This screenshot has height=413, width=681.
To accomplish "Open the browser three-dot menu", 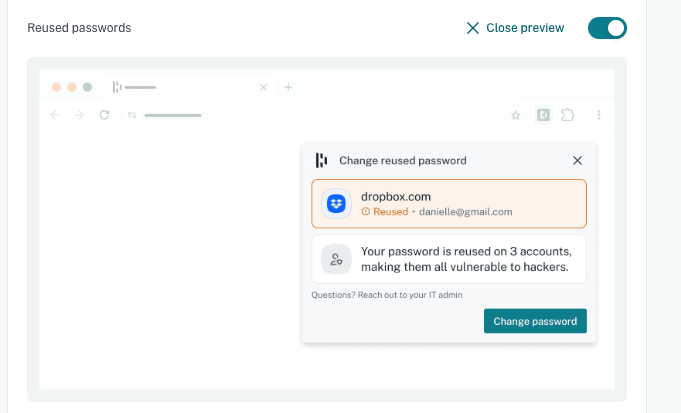I will click(x=599, y=115).
